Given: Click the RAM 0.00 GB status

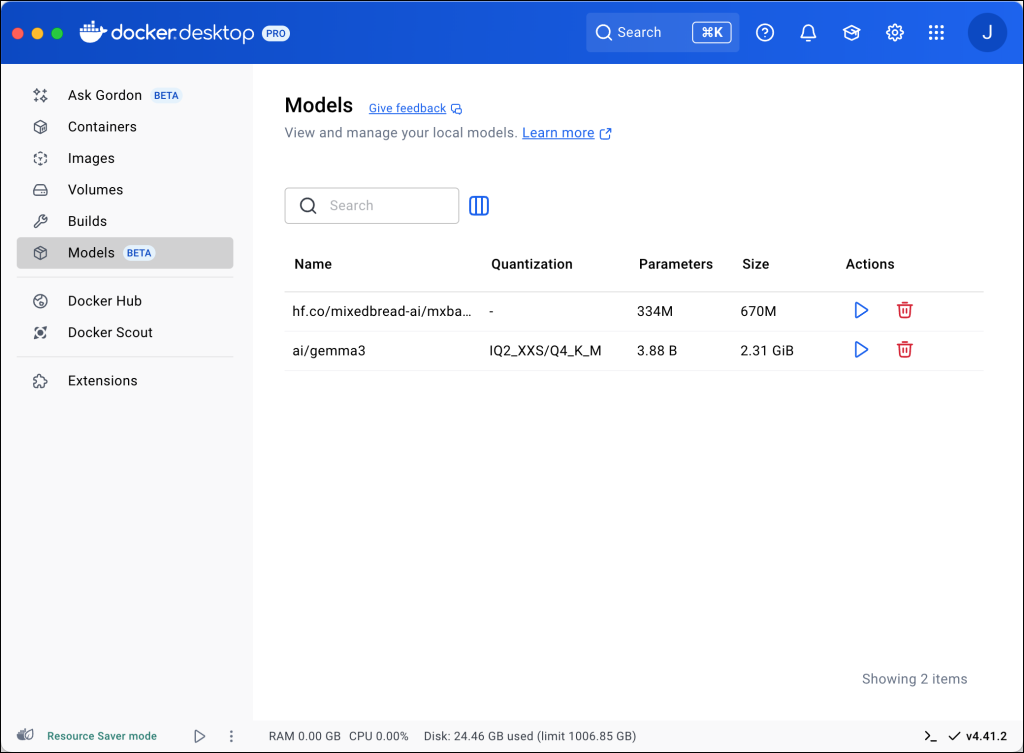Looking at the screenshot, I should coord(304,736).
